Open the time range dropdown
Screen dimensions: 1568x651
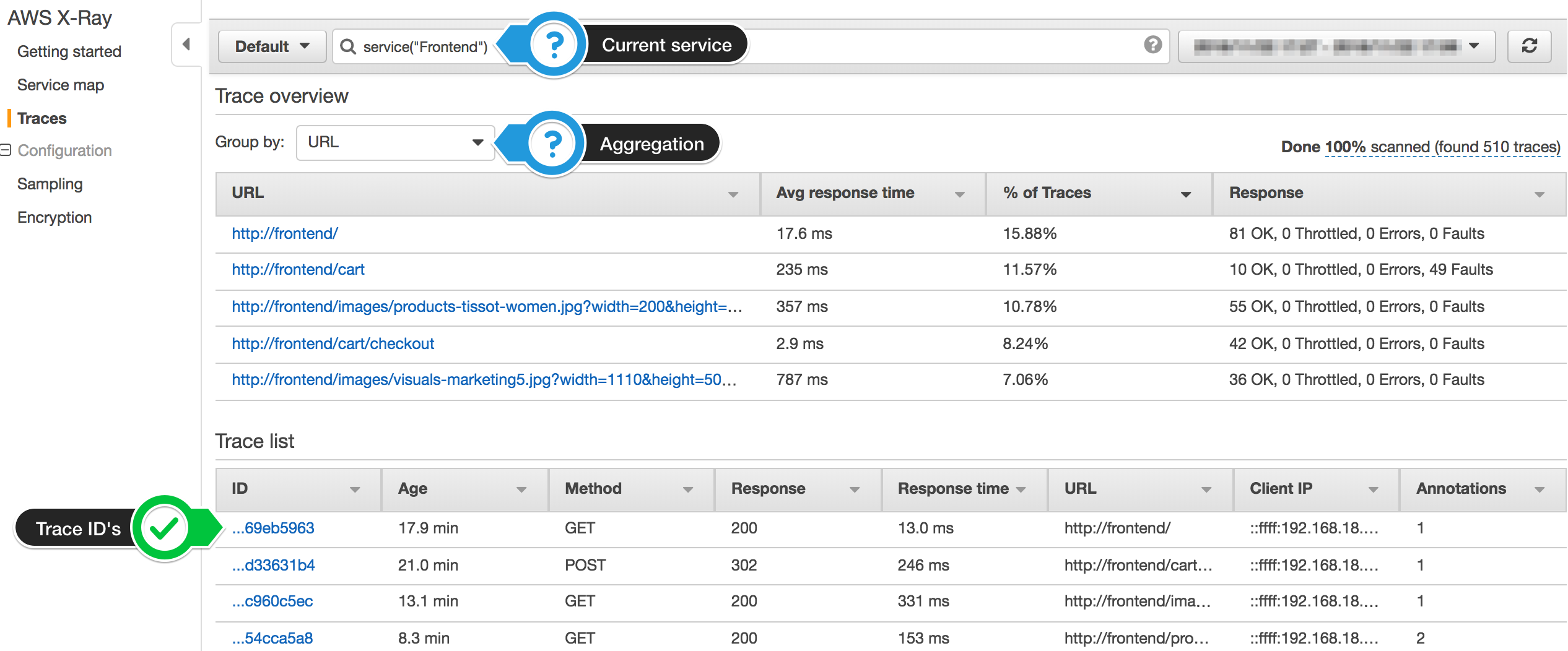coord(1336,46)
